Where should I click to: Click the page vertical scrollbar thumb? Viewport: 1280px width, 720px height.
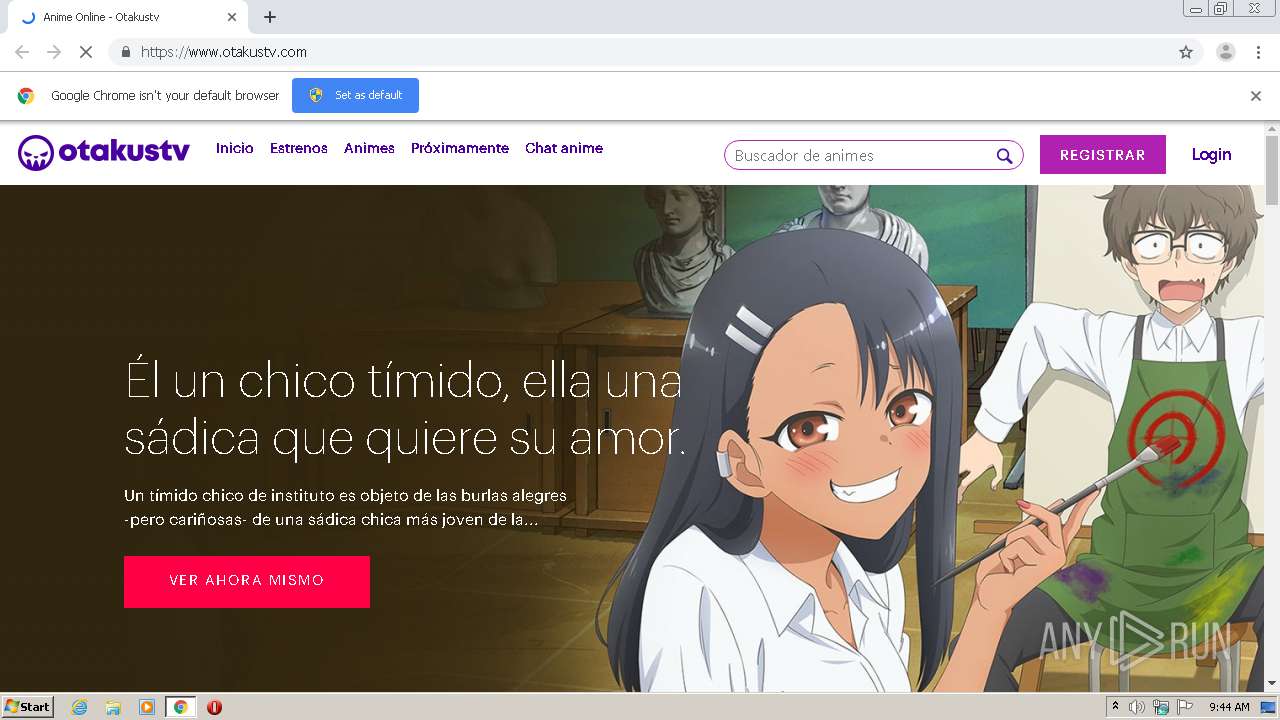[1272, 168]
